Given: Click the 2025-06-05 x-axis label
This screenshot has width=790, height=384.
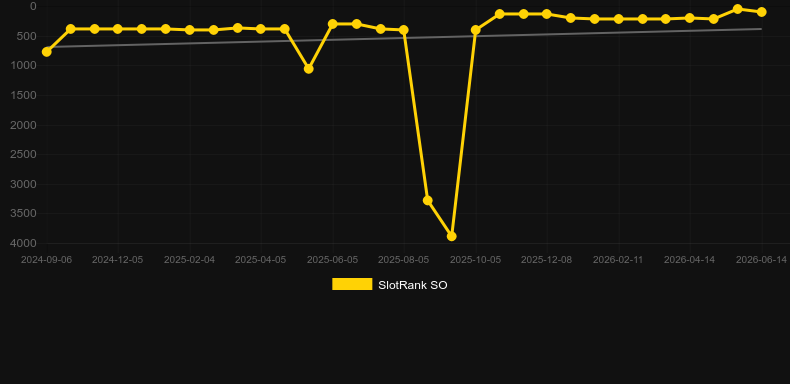Looking at the screenshot, I should (333, 260).
